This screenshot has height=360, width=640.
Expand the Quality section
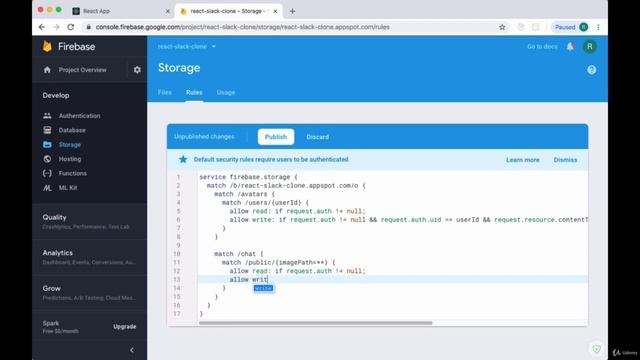[89, 221]
